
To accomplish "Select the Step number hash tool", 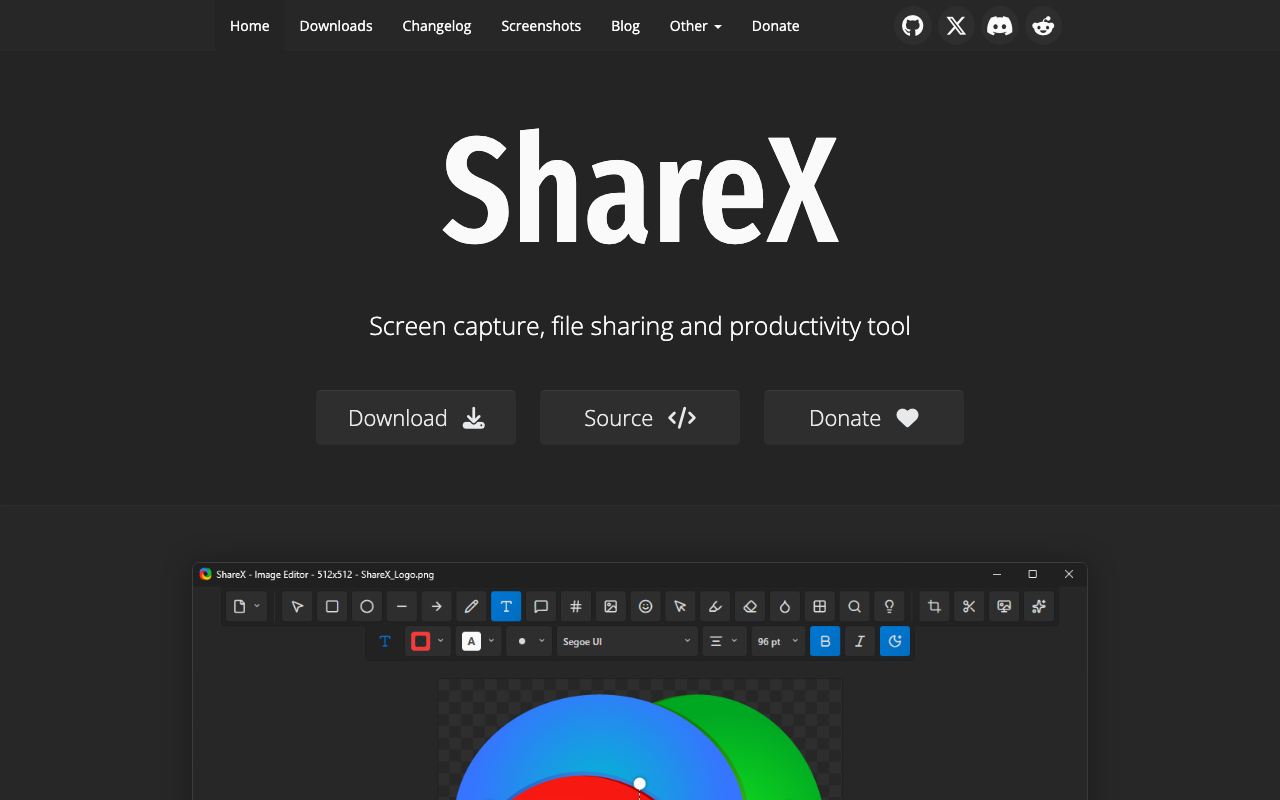I will click(576, 606).
